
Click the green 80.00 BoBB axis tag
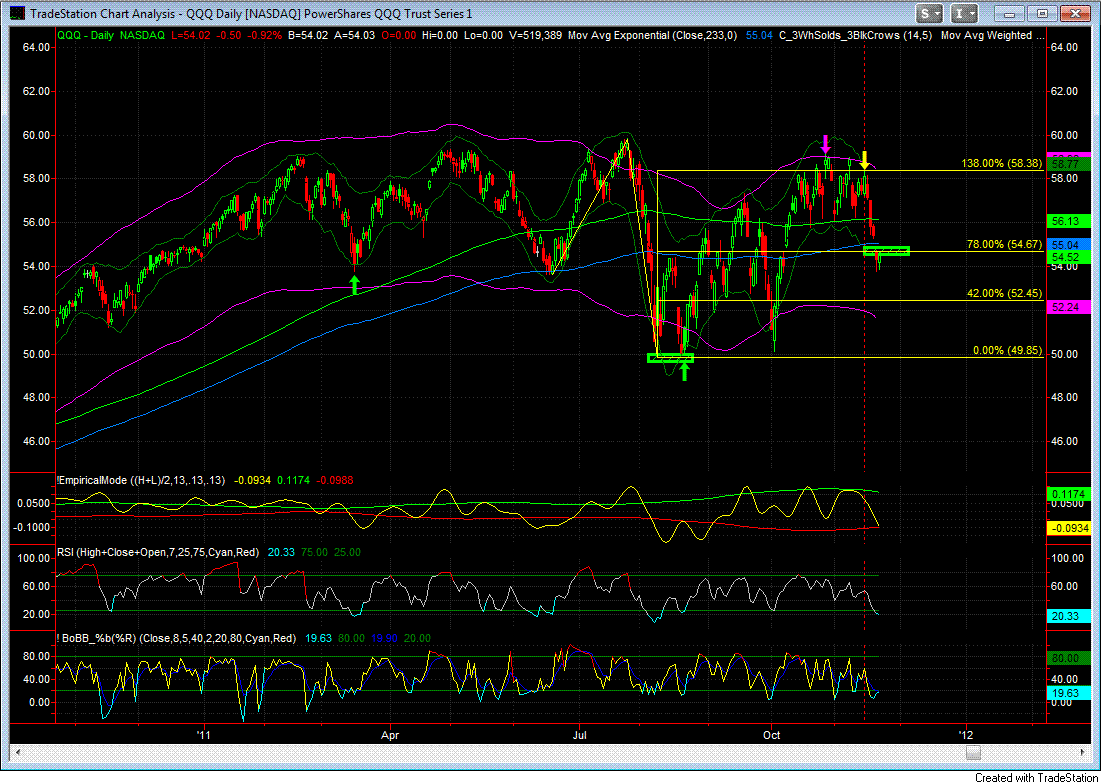pyautogui.click(x=1068, y=658)
